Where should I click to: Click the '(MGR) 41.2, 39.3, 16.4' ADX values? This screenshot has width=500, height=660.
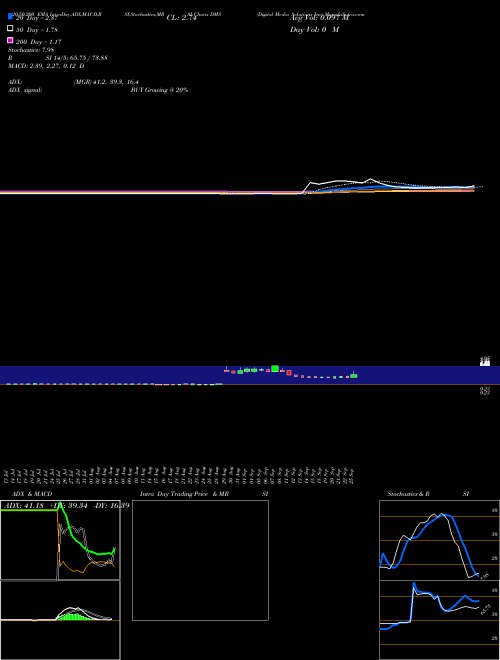[106, 82]
